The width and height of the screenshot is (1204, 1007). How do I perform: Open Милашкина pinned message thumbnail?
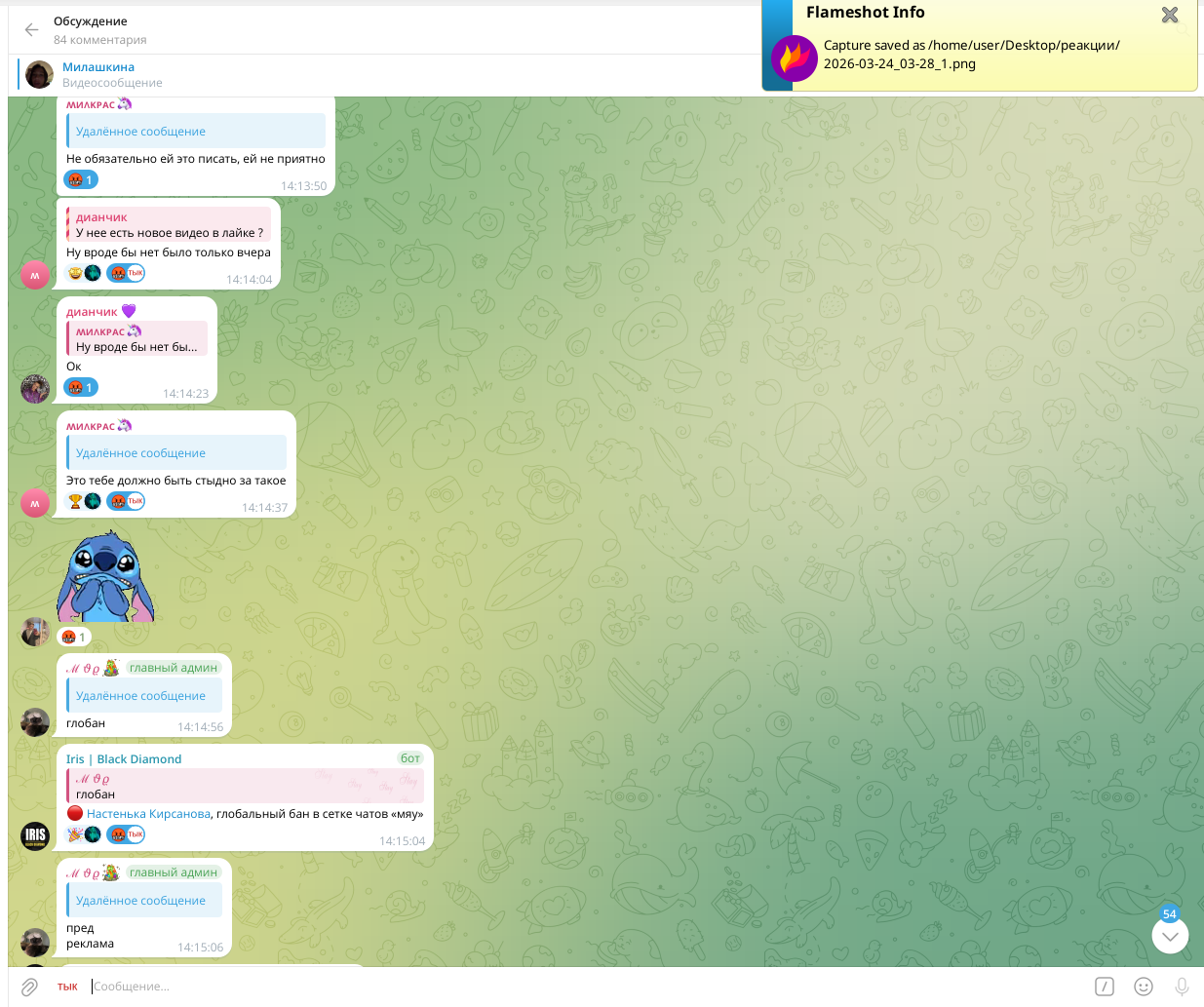click(x=39, y=74)
